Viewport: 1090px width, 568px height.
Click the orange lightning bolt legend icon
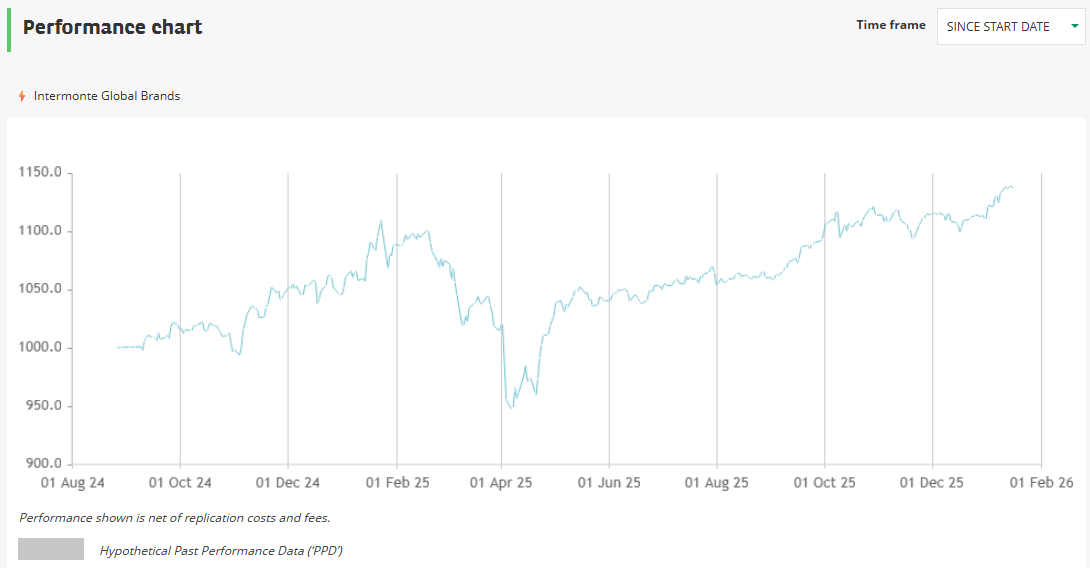[x=22, y=96]
